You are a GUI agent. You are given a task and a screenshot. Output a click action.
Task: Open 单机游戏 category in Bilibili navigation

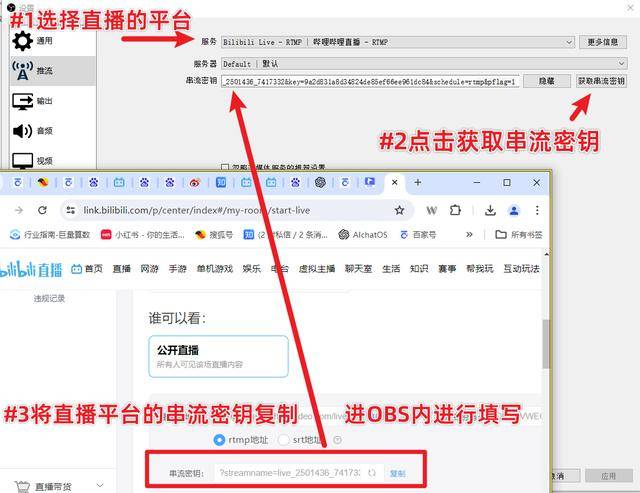point(215,269)
